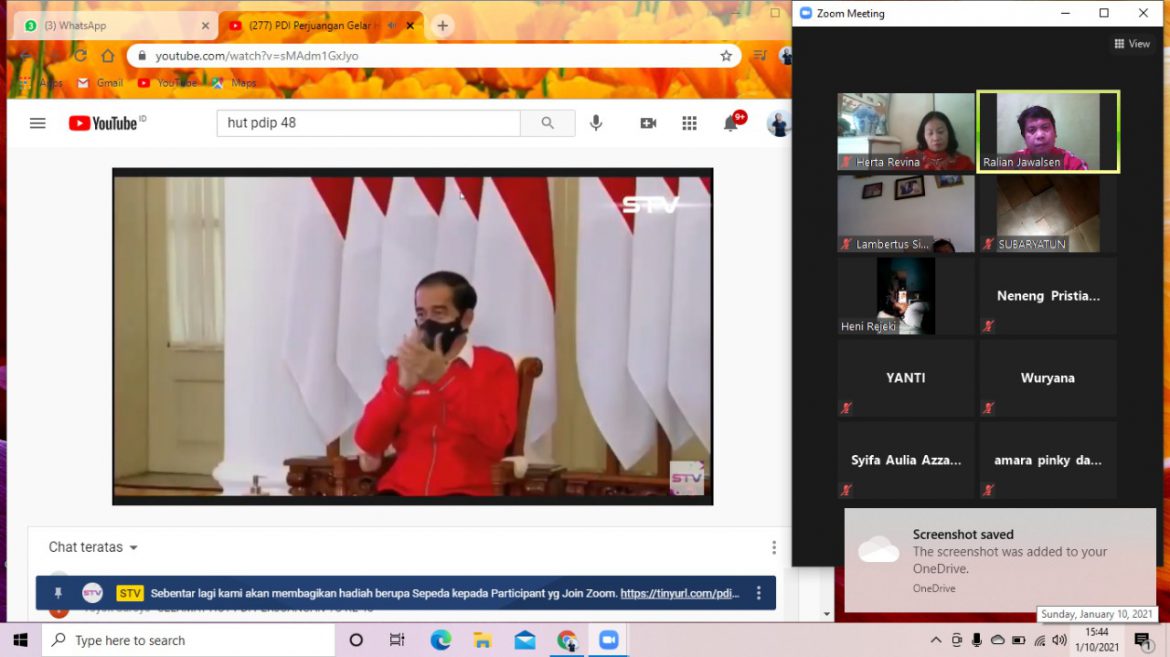Screen dimensions: 1170x657
Task: Open the YouTube apps grid icon
Action: [689, 122]
